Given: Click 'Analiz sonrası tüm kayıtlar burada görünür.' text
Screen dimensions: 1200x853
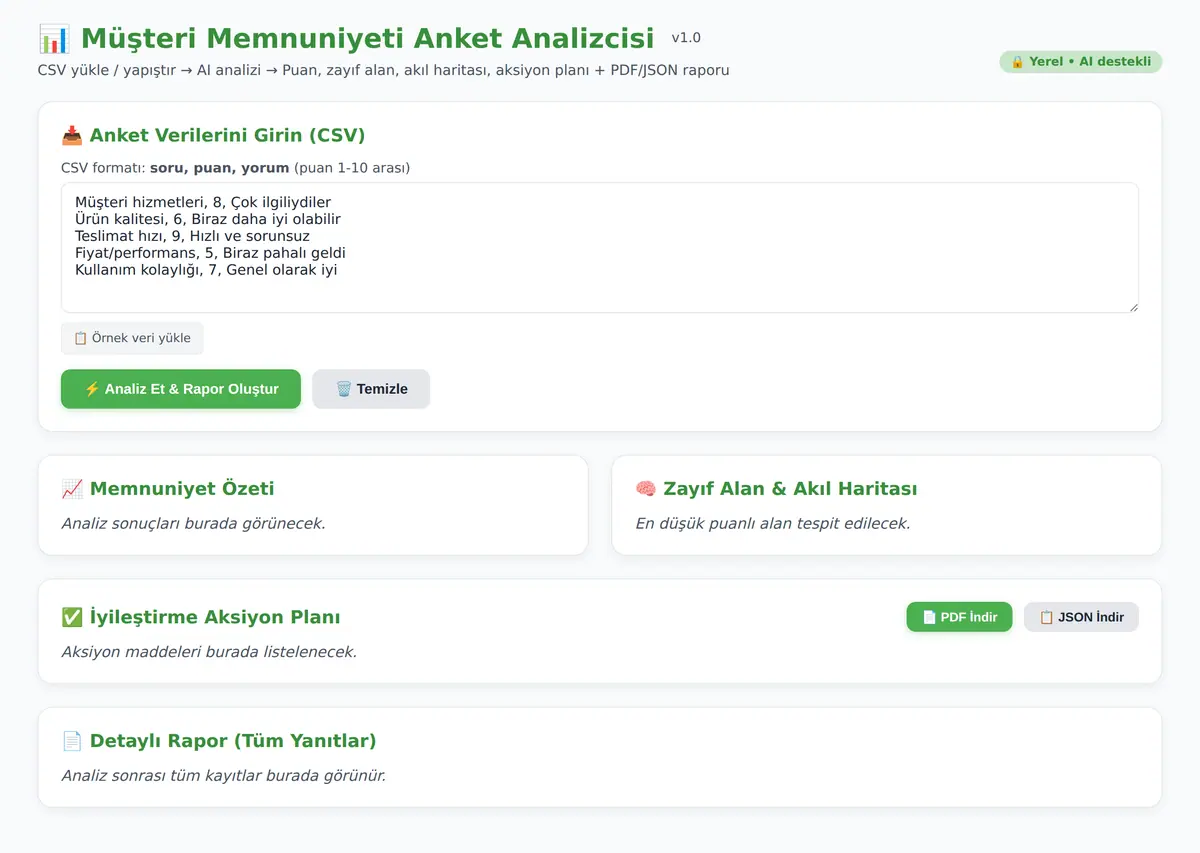Looking at the screenshot, I should coord(223,776).
